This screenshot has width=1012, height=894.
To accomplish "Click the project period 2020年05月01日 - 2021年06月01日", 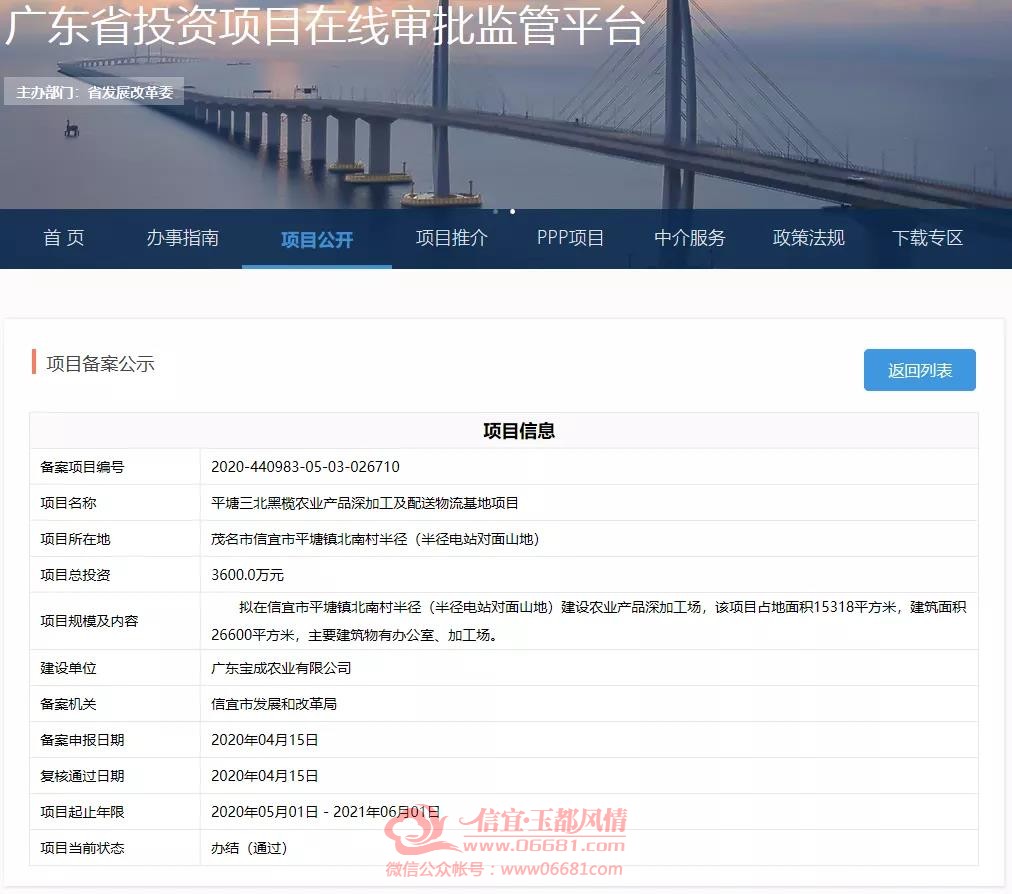I will pos(326,812).
